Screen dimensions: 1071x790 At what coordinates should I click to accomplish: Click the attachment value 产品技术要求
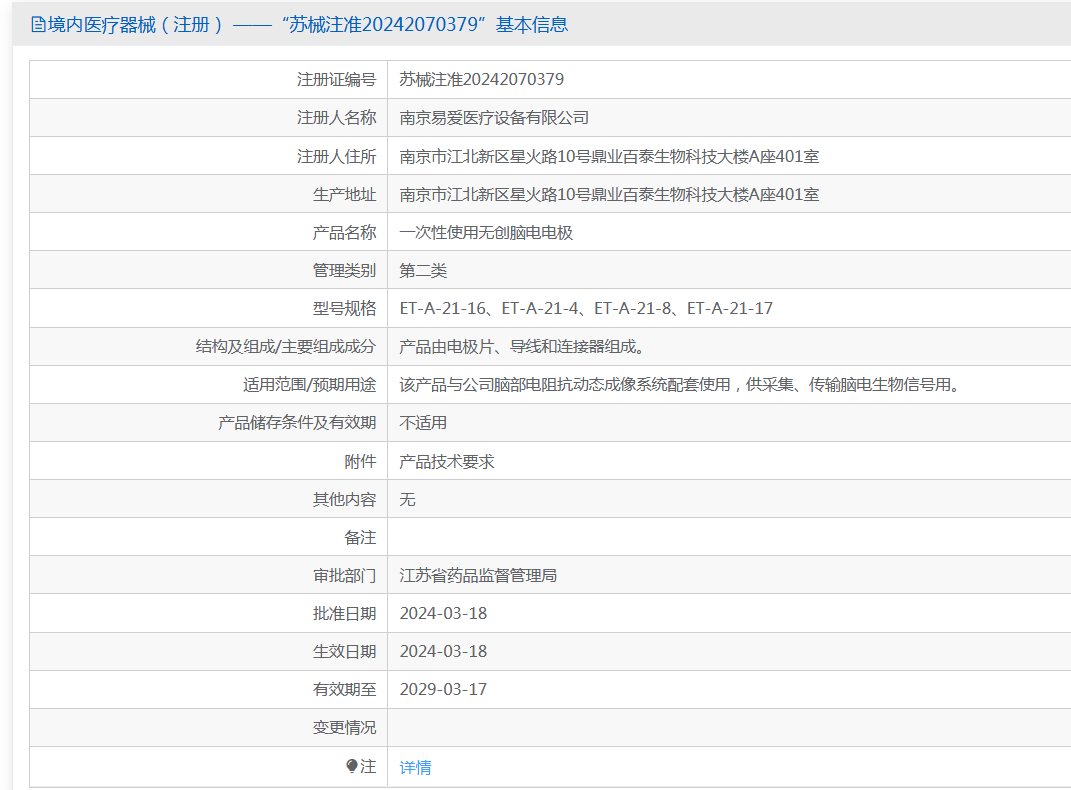click(447, 462)
